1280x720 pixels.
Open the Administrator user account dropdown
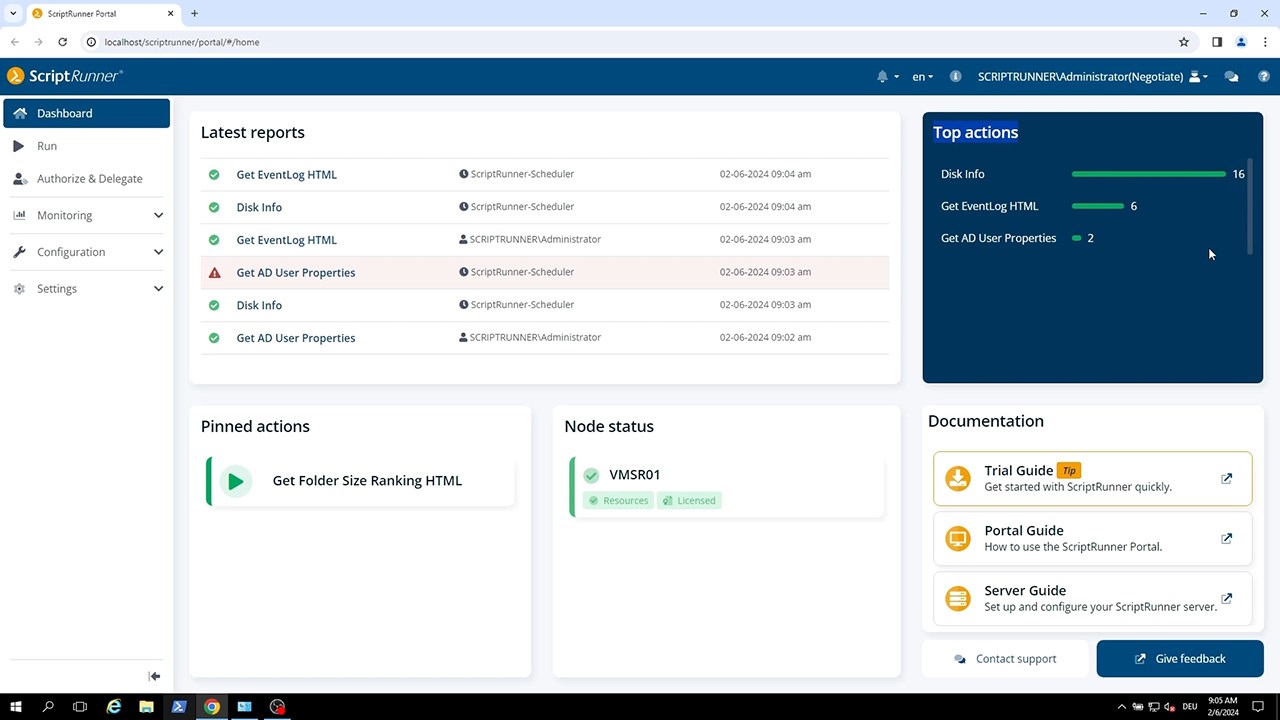1093,76
